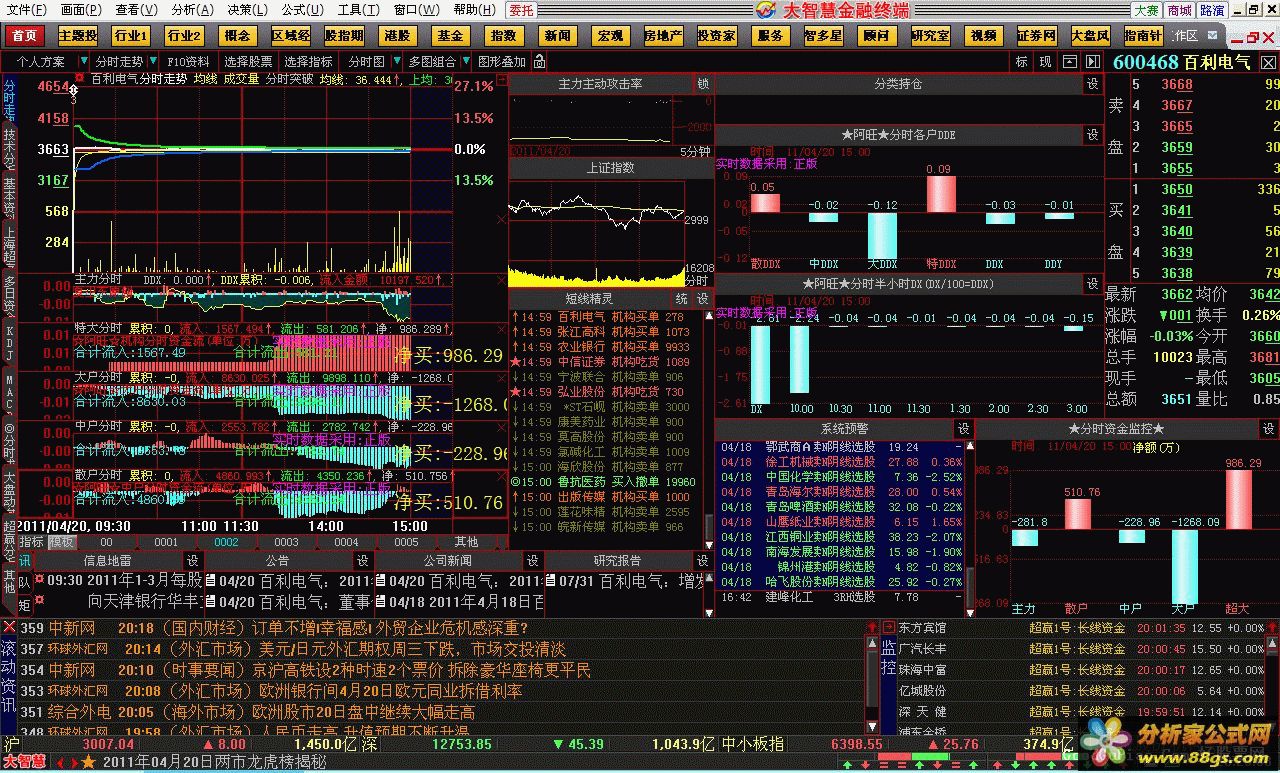The width and height of the screenshot is (1280, 773).
Task: Open the 帮助(H) menu
Action: (x=474, y=10)
